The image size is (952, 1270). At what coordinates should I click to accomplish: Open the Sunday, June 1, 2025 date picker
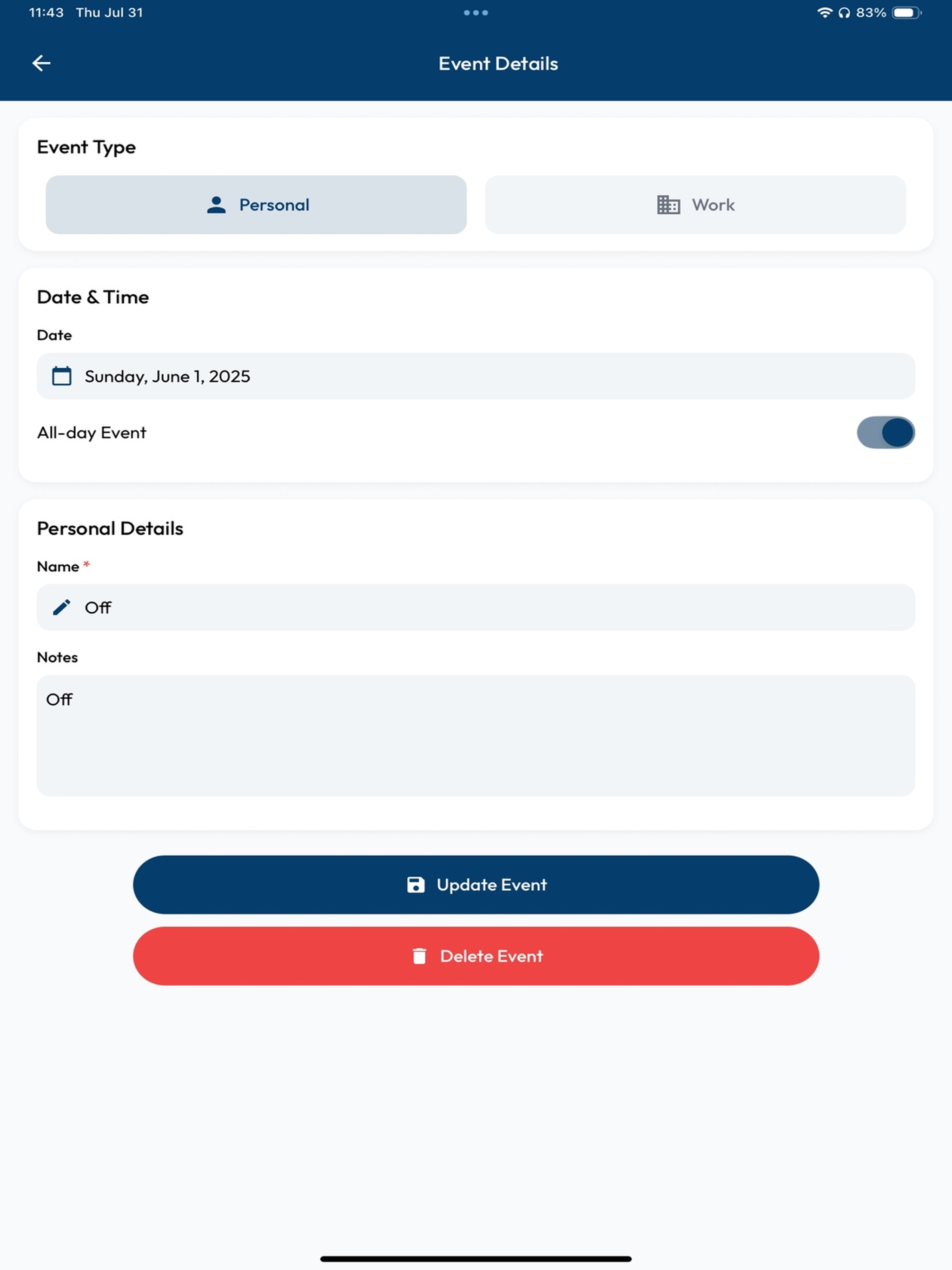[x=476, y=376]
